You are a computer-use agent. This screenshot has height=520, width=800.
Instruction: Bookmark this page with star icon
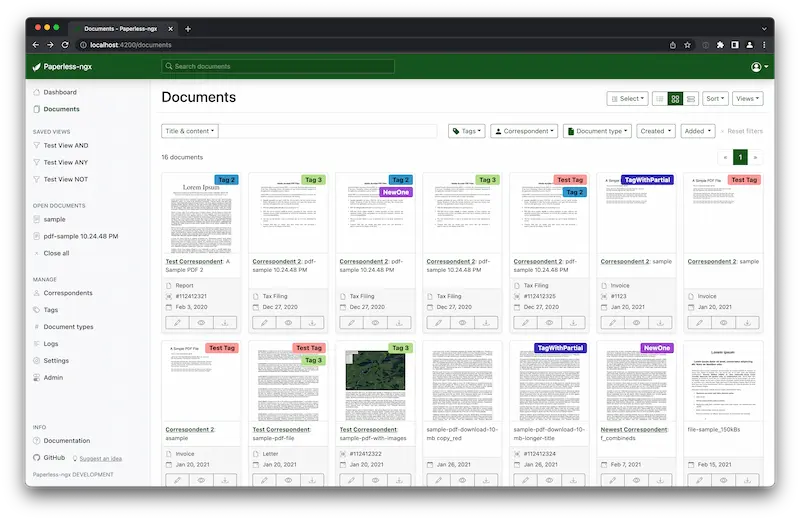[x=687, y=45]
